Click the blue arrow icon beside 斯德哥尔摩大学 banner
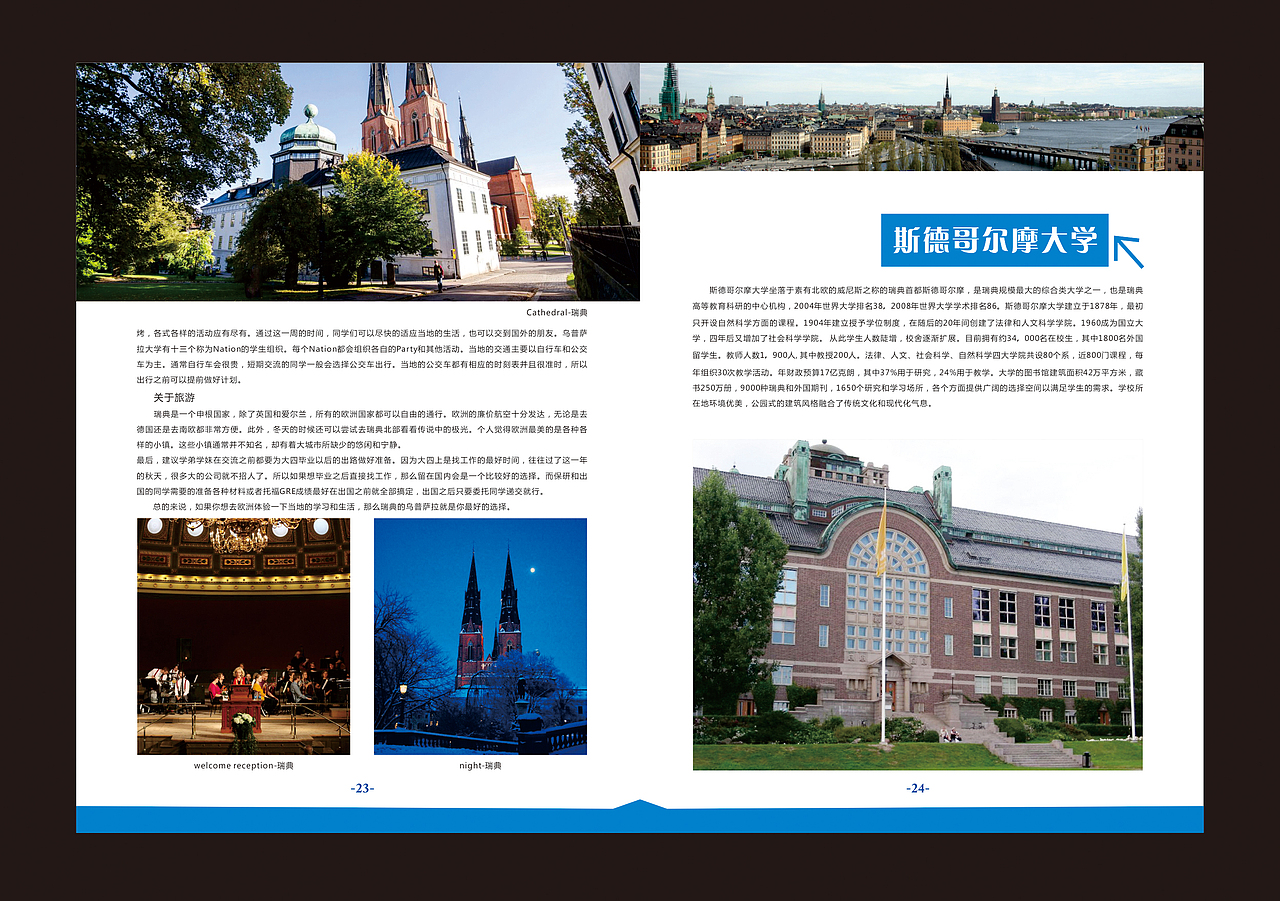Screen dimensions: 1280x901 click(x=1131, y=250)
